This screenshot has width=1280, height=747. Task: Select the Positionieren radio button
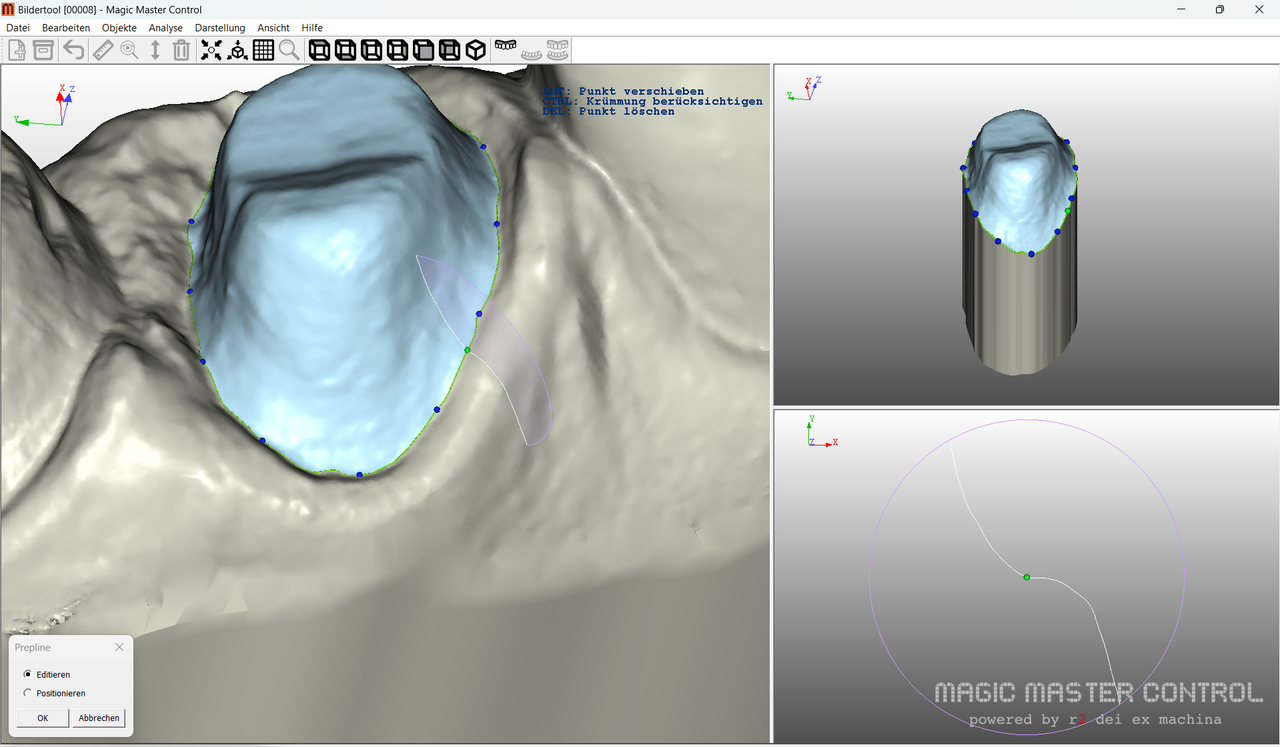28,693
